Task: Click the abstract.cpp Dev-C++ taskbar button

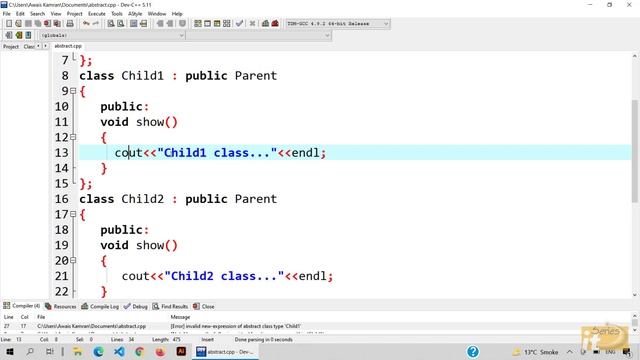Action: coord(225,352)
